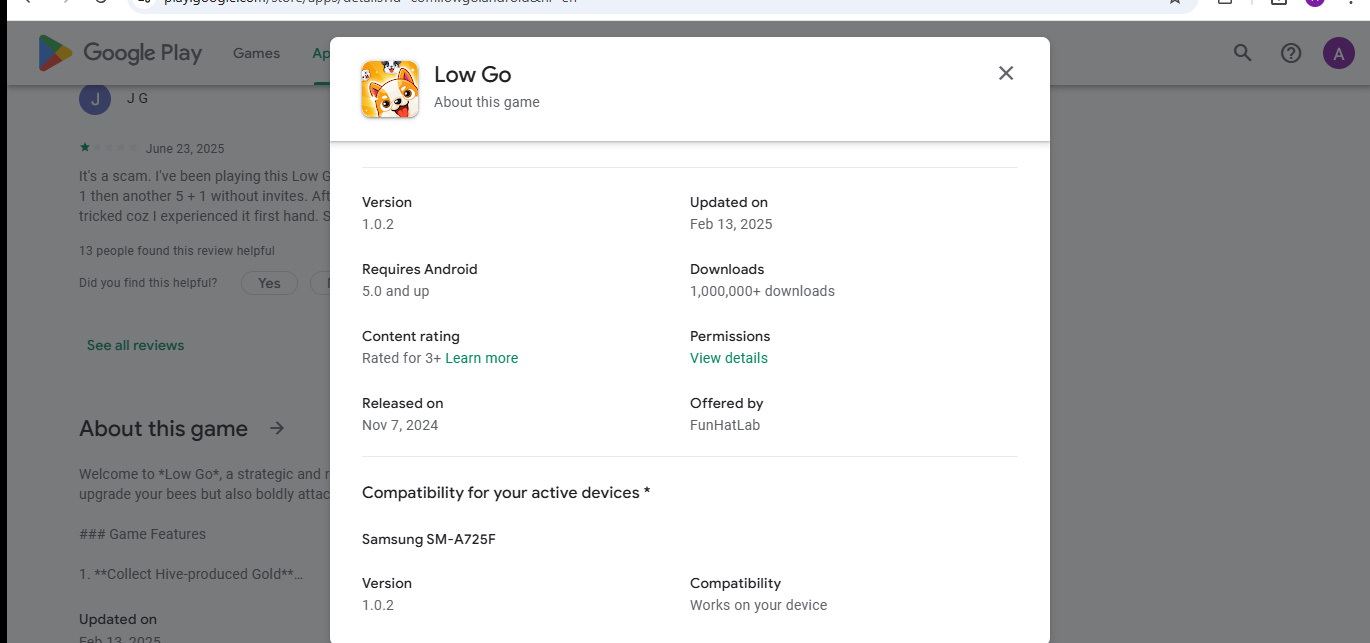Click the Low Go corgi app icon

click(x=390, y=89)
